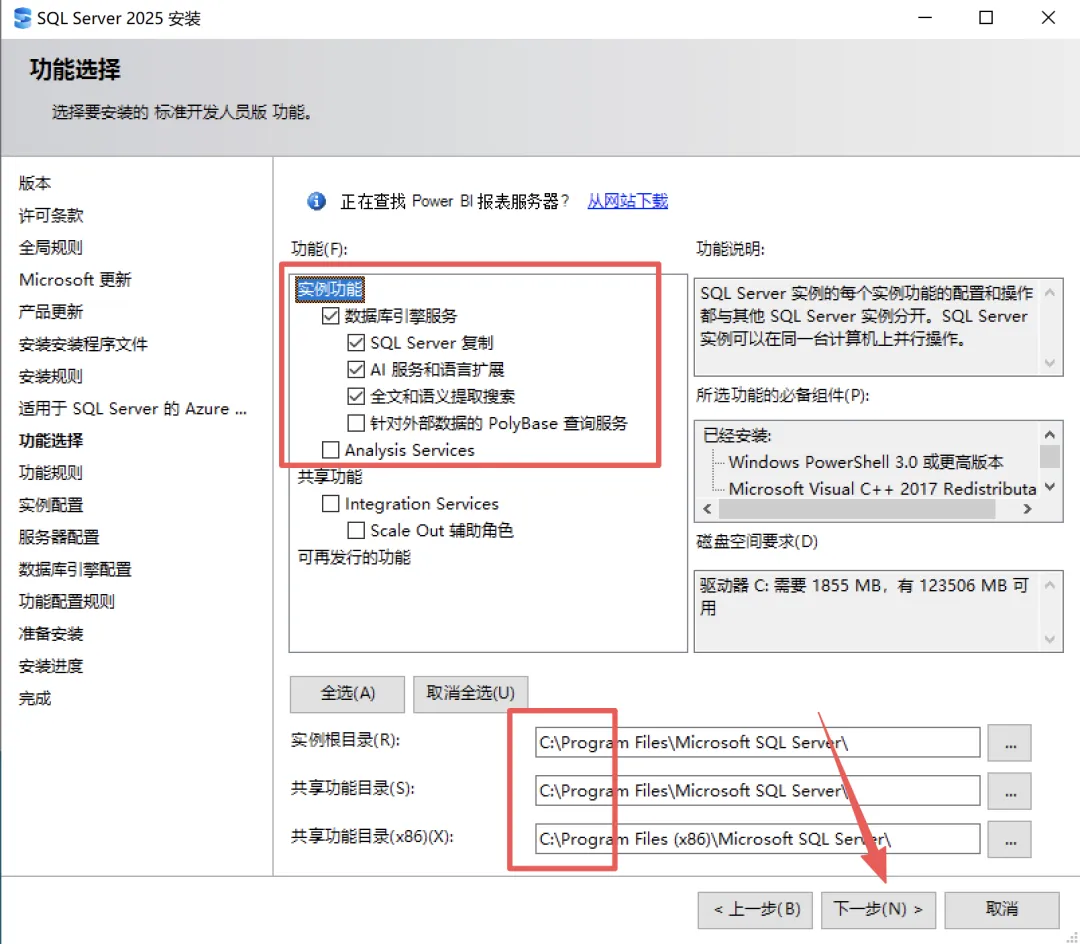Select 实例配置 step in the sidebar
The image size is (1080, 944).
[x=51, y=505]
